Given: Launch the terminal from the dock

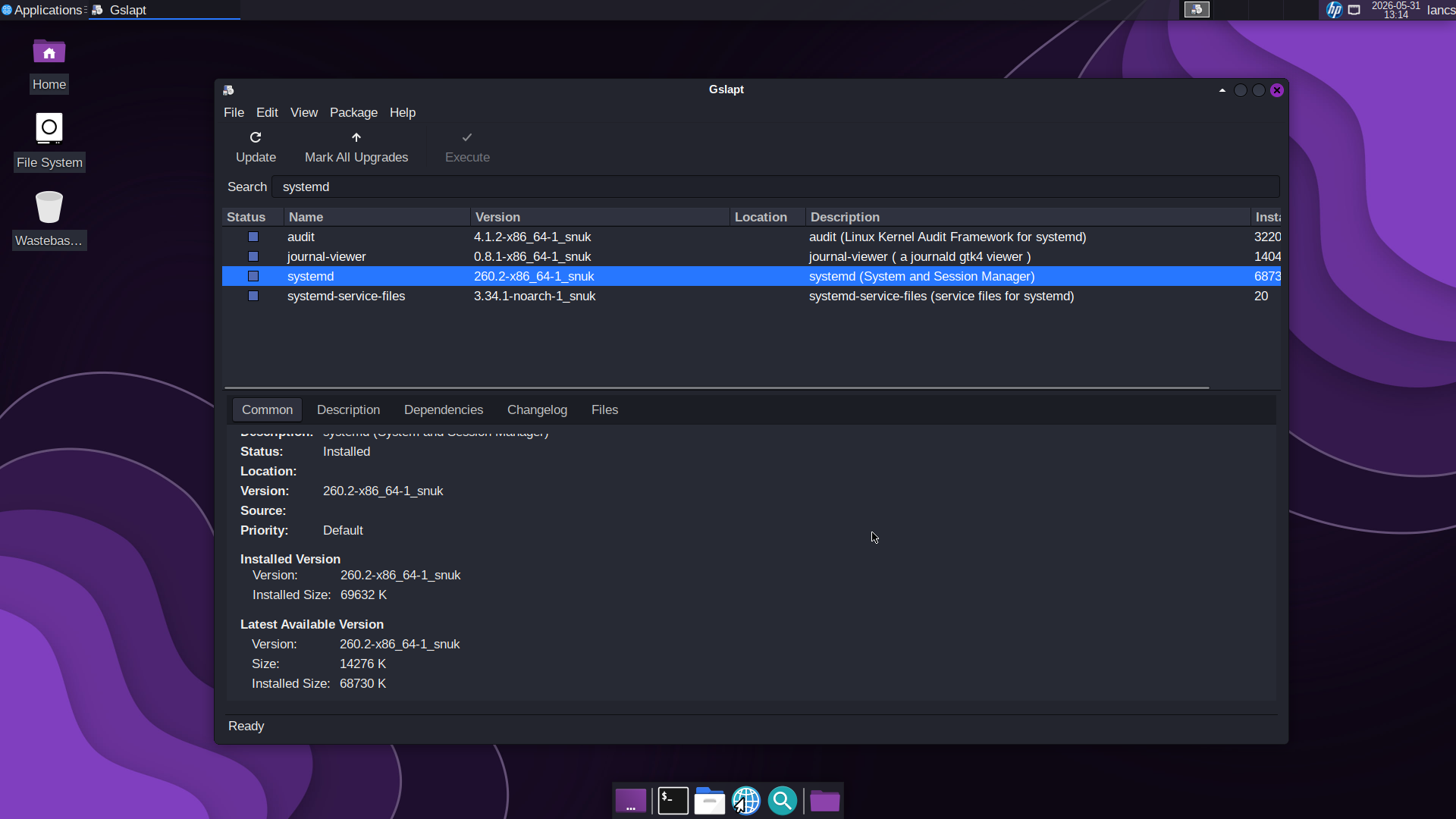Looking at the screenshot, I should coord(673,801).
